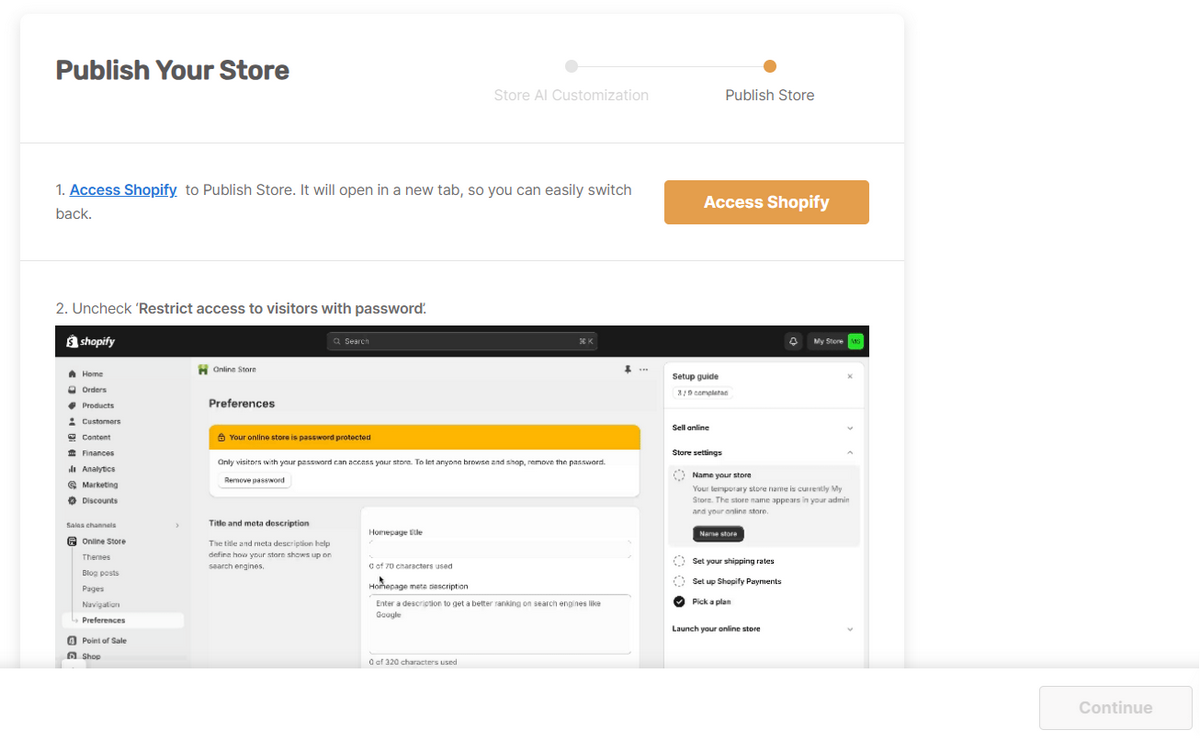
Task: Open the three-dot more options menu
Action: pyautogui.click(x=644, y=369)
